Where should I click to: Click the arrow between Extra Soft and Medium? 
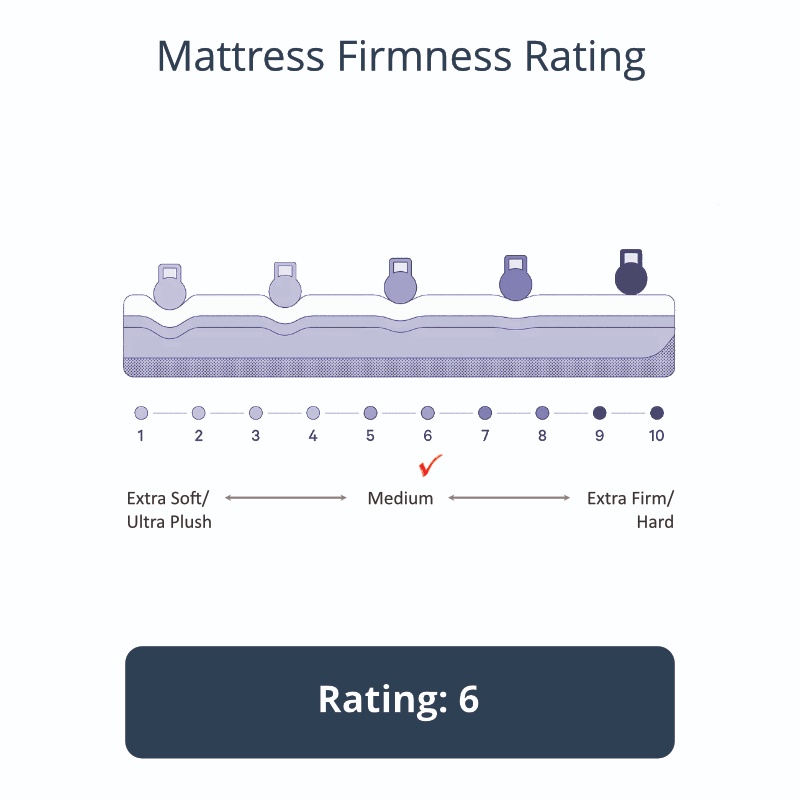pyautogui.click(x=286, y=497)
